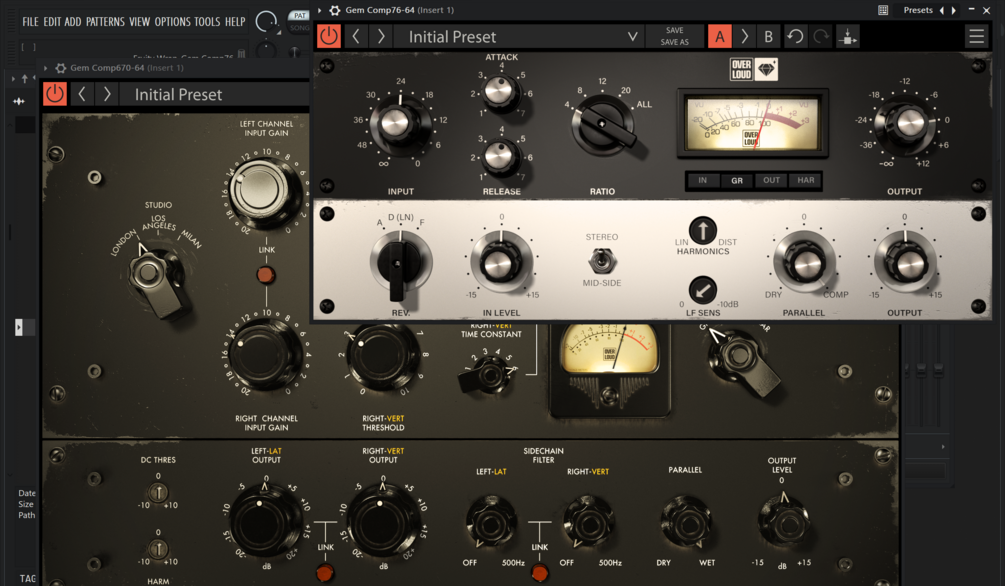Toggle the LF SENS button
Viewport: 1005px width, 586px height.
tap(702, 290)
